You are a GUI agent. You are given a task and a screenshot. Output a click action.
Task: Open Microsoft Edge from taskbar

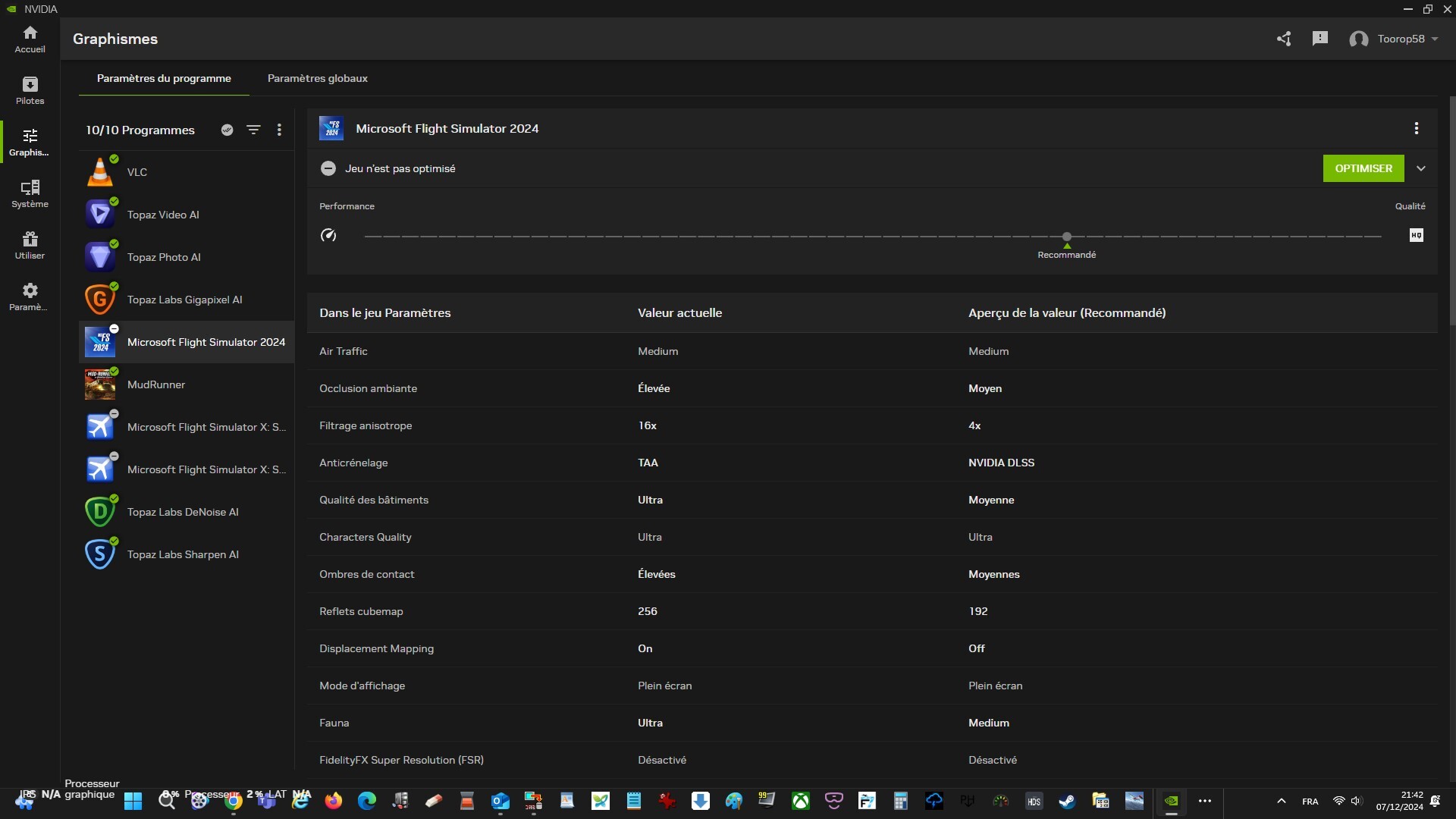[366, 801]
